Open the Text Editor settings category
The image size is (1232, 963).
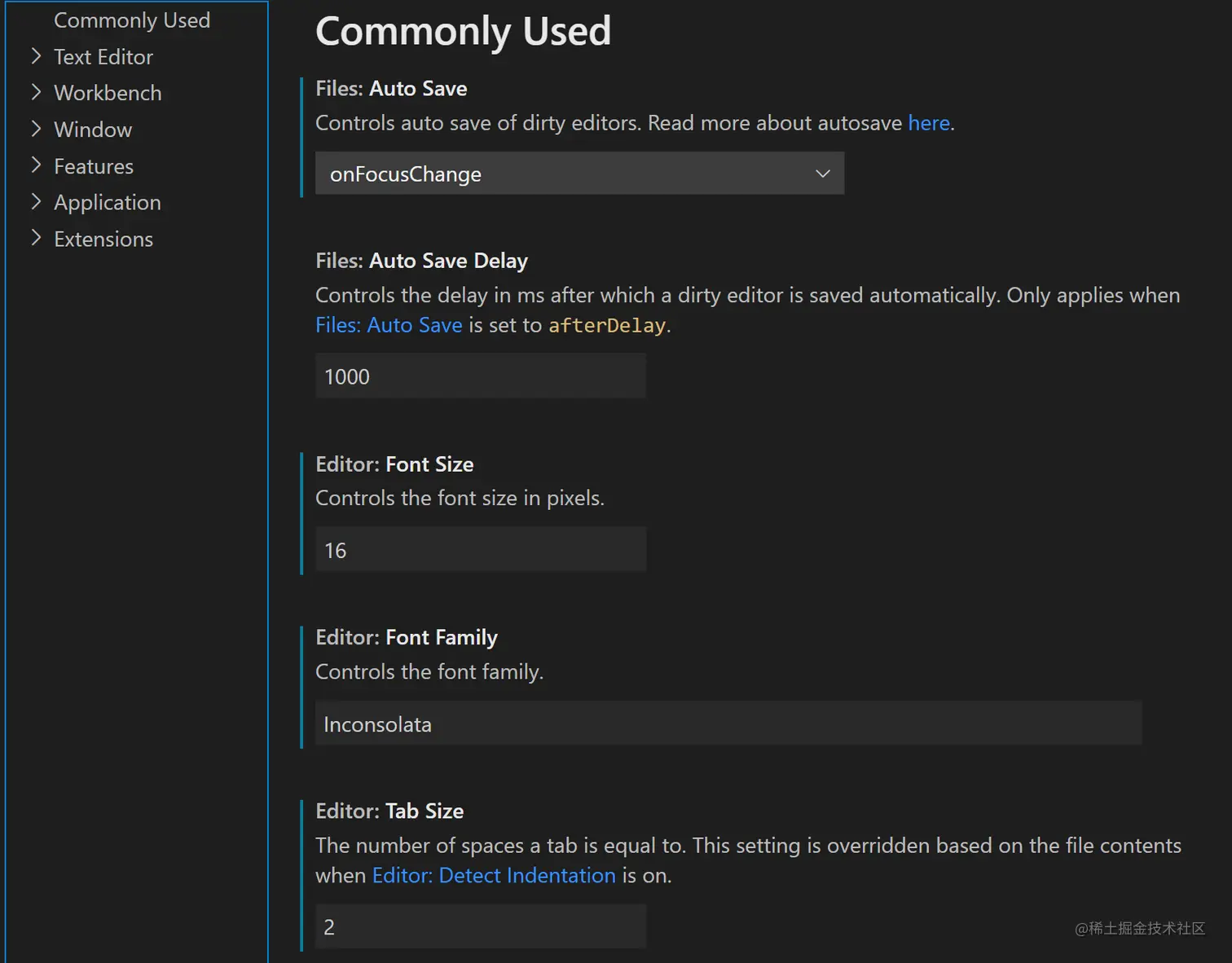[x=103, y=57]
